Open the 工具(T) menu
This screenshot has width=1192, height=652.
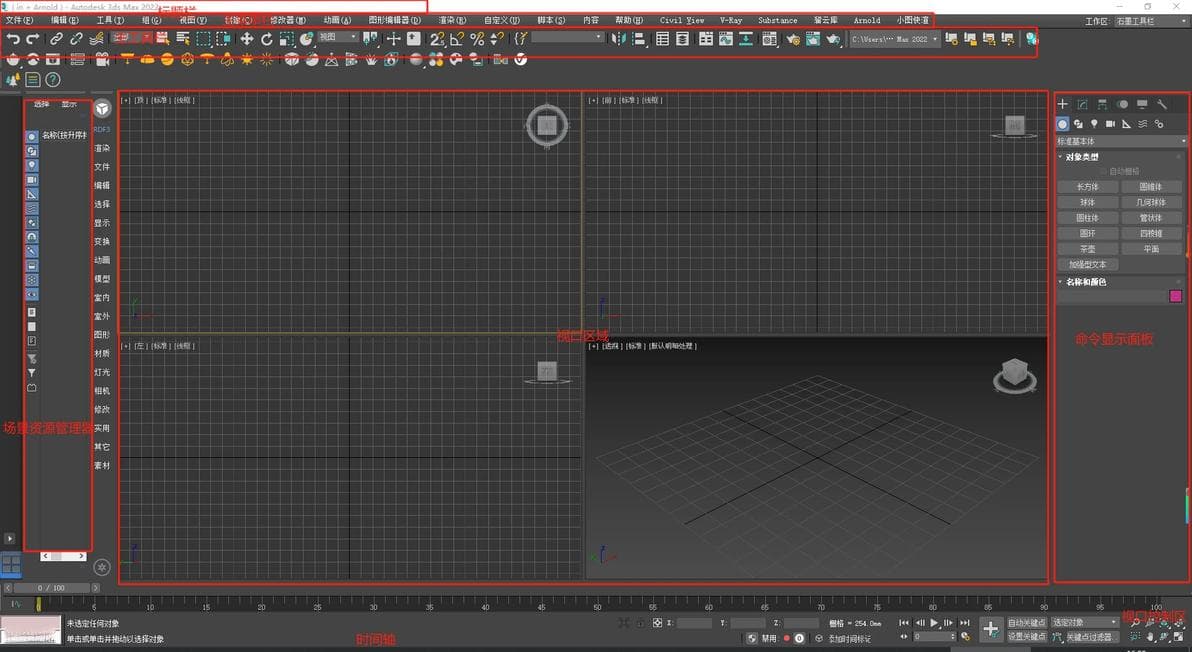pos(109,21)
